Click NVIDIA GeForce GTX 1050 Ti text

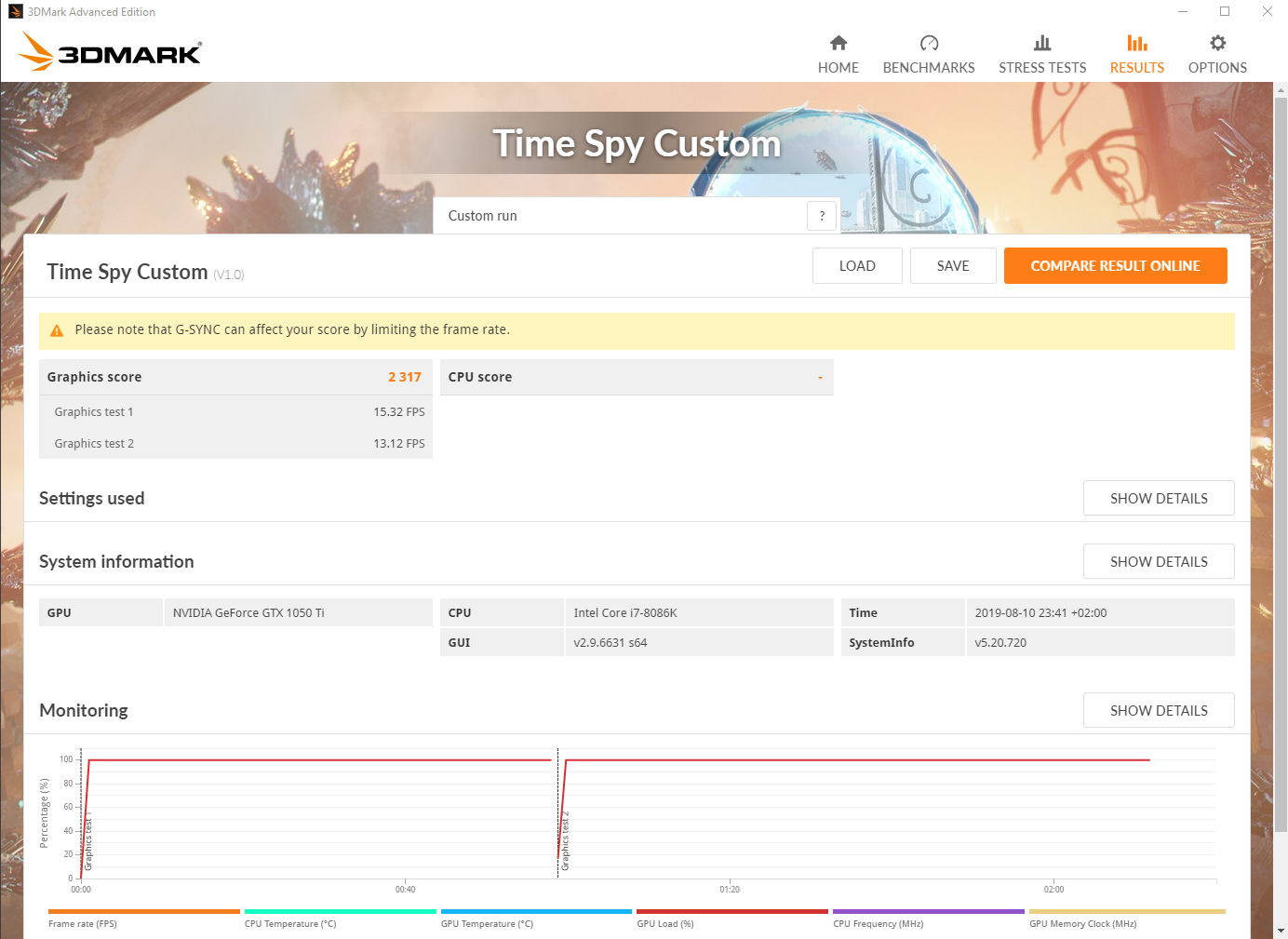click(x=248, y=612)
